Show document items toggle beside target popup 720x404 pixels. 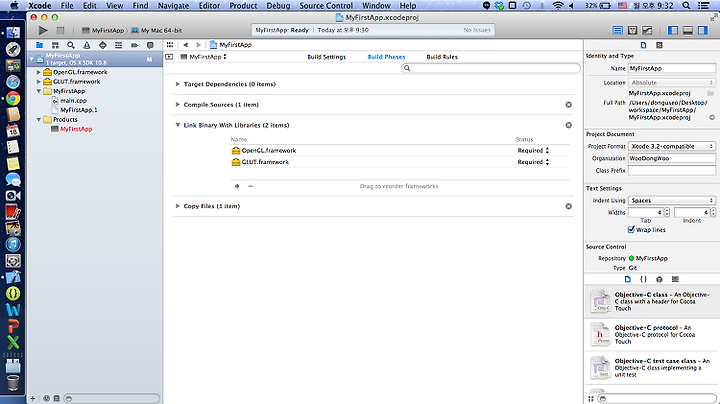pos(169,57)
